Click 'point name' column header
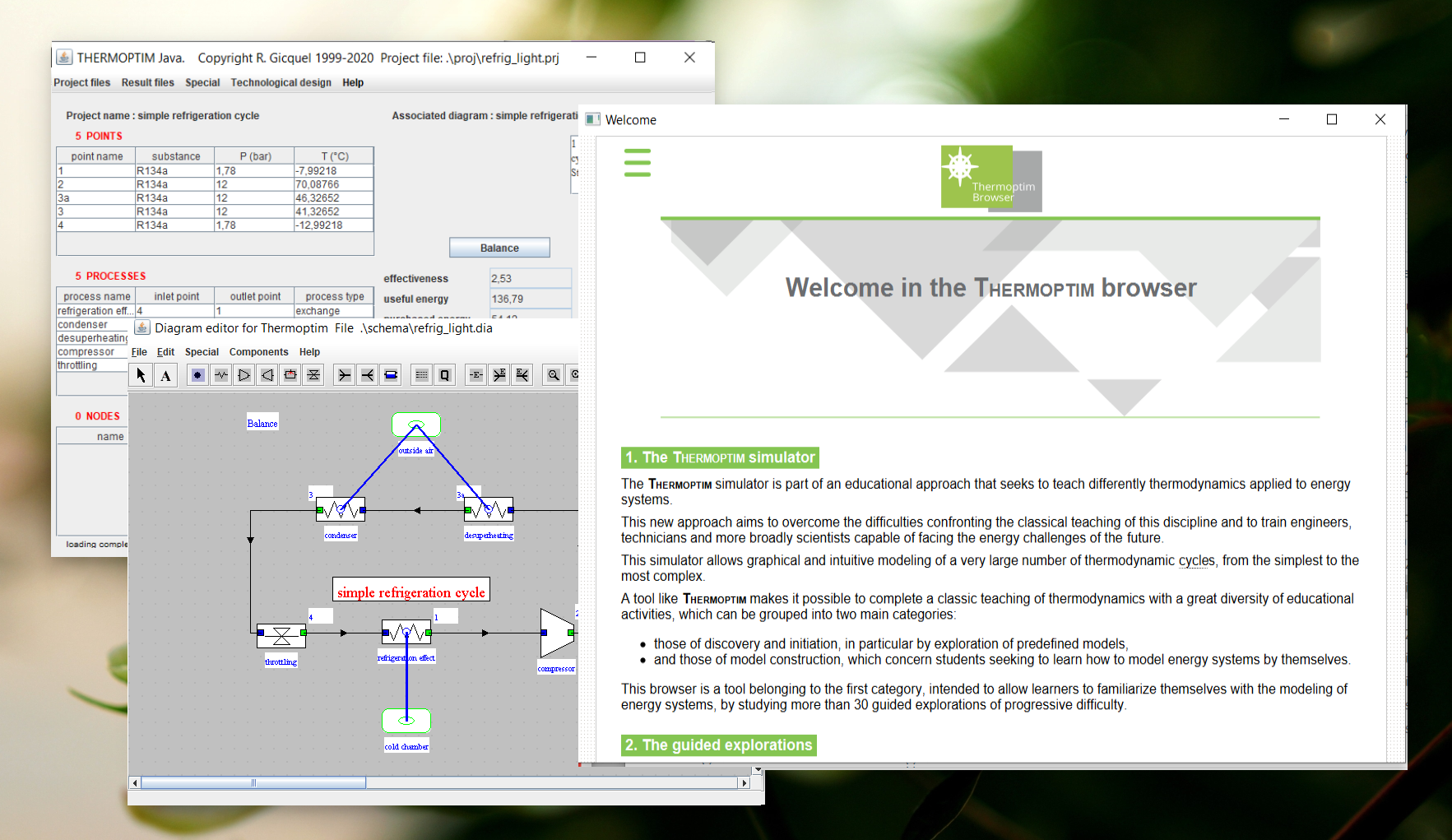Screen dimensions: 1452x840 [96, 156]
